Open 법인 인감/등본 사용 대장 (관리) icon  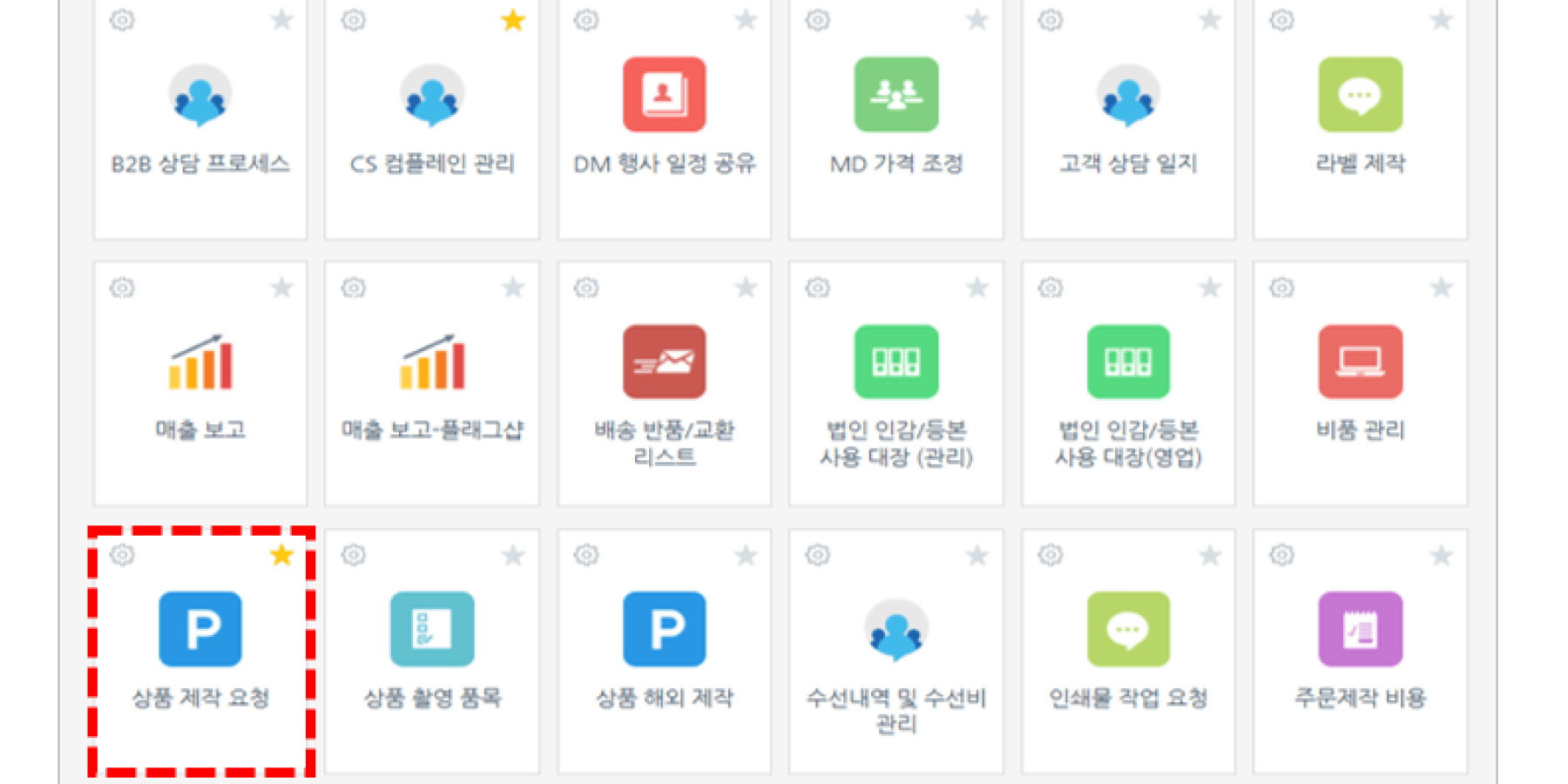(896, 362)
